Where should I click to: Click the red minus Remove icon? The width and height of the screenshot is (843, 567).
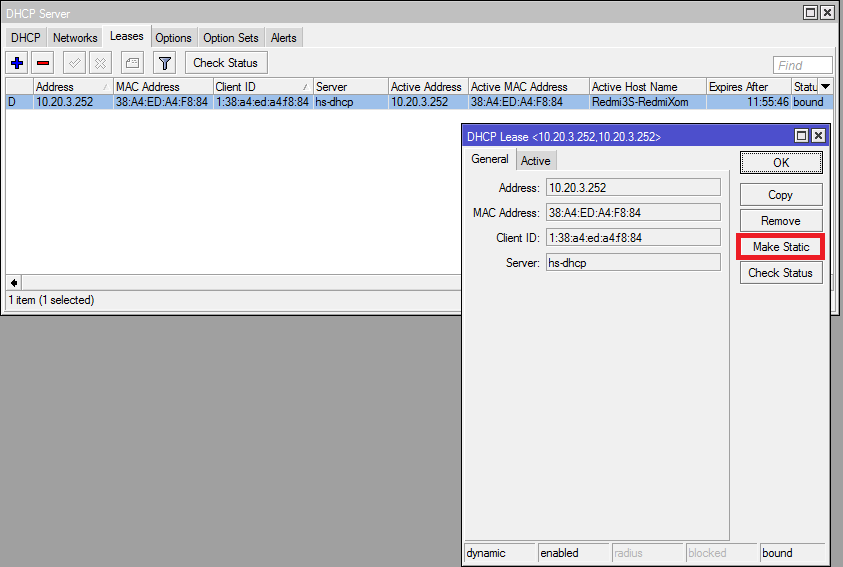tap(43, 63)
